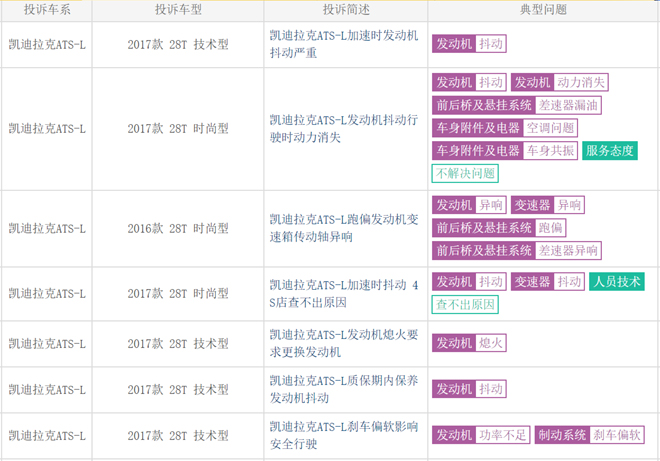
Task: Select model cell in 刹车偏软 complaint row
Action: [178, 435]
